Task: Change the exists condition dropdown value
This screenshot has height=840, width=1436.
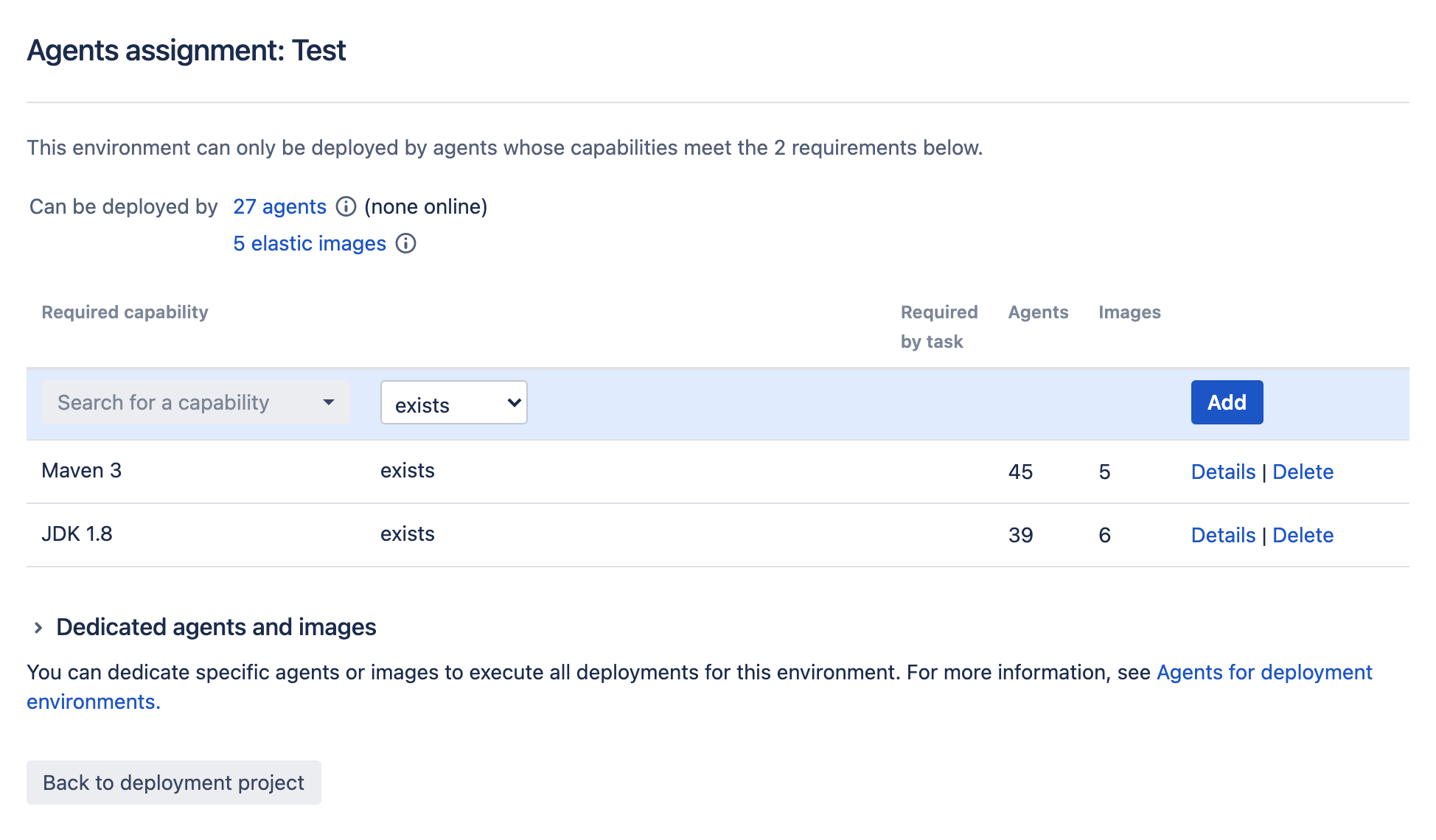Action: click(x=454, y=402)
